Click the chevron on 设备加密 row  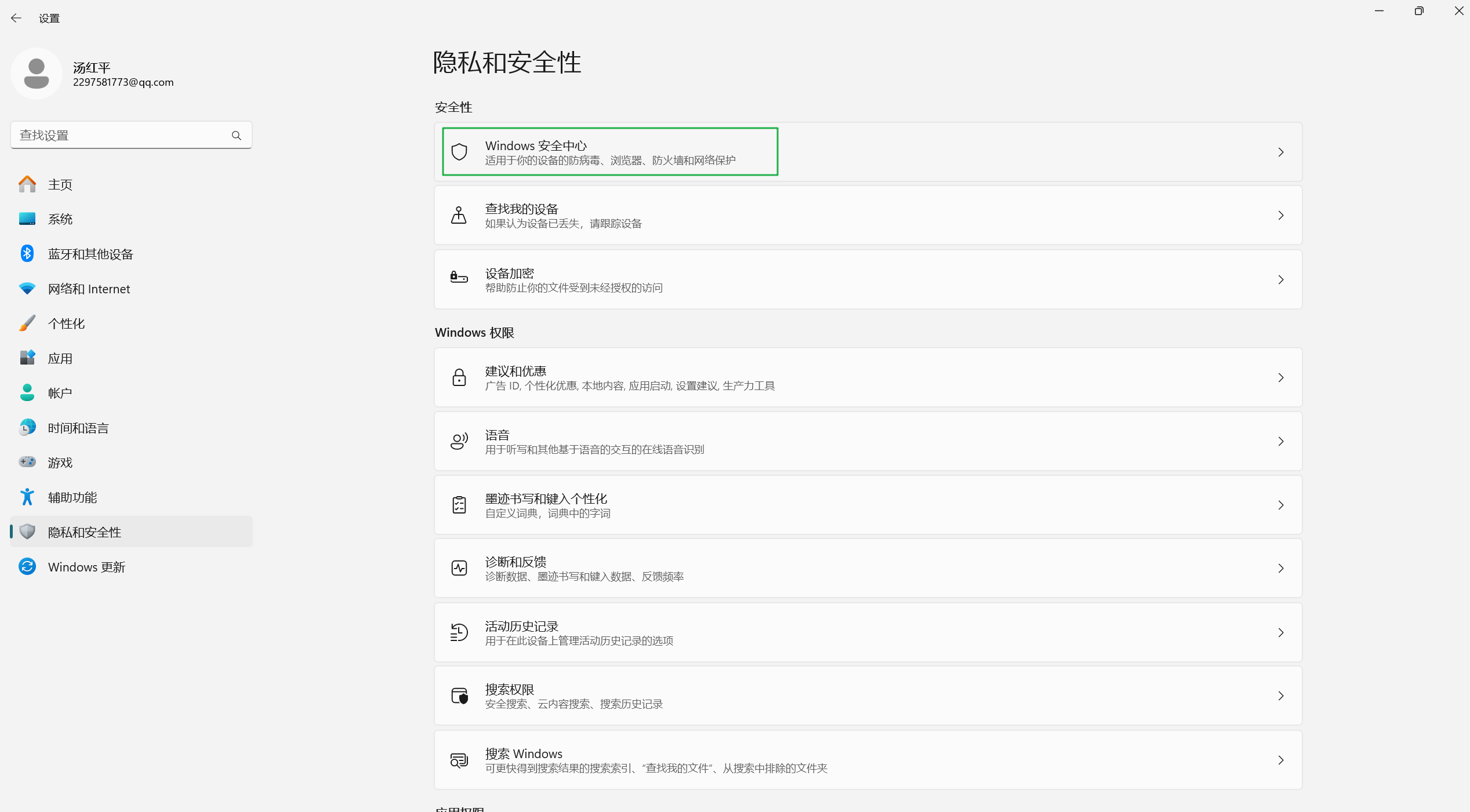1281,280
